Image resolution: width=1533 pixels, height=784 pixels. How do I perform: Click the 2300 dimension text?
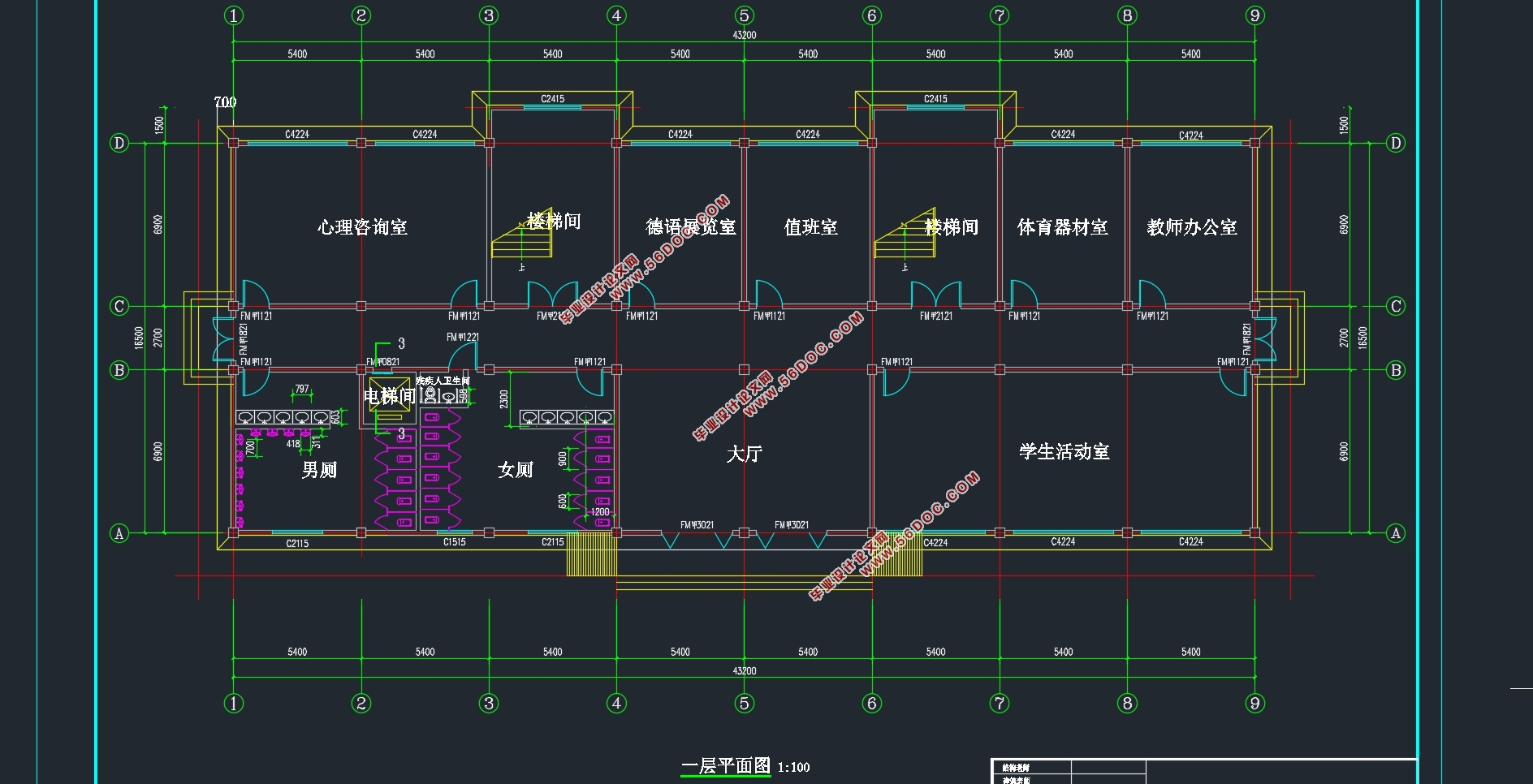[x=504, y=399]
